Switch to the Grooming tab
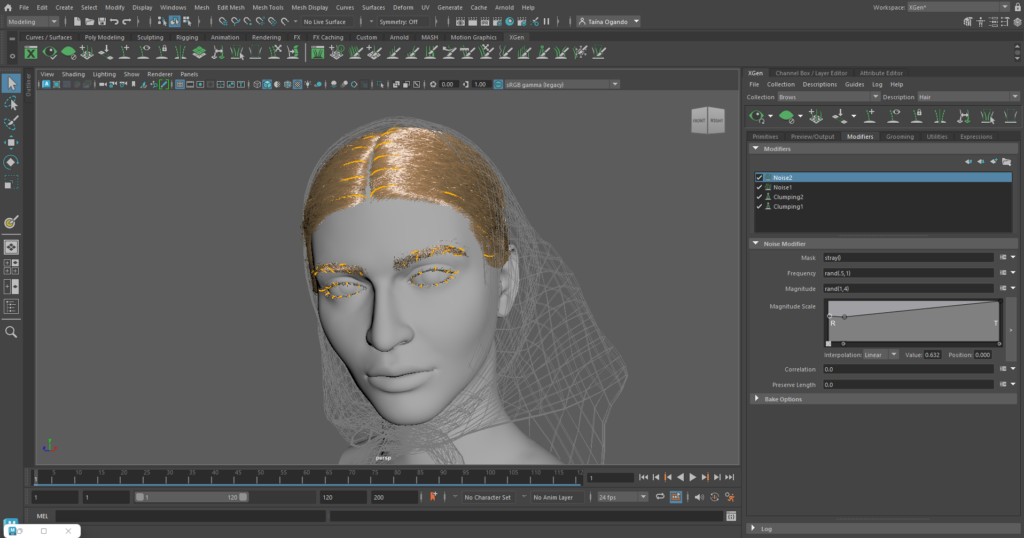The height and width of the screenshot is (538, 1024). (899, 136)
